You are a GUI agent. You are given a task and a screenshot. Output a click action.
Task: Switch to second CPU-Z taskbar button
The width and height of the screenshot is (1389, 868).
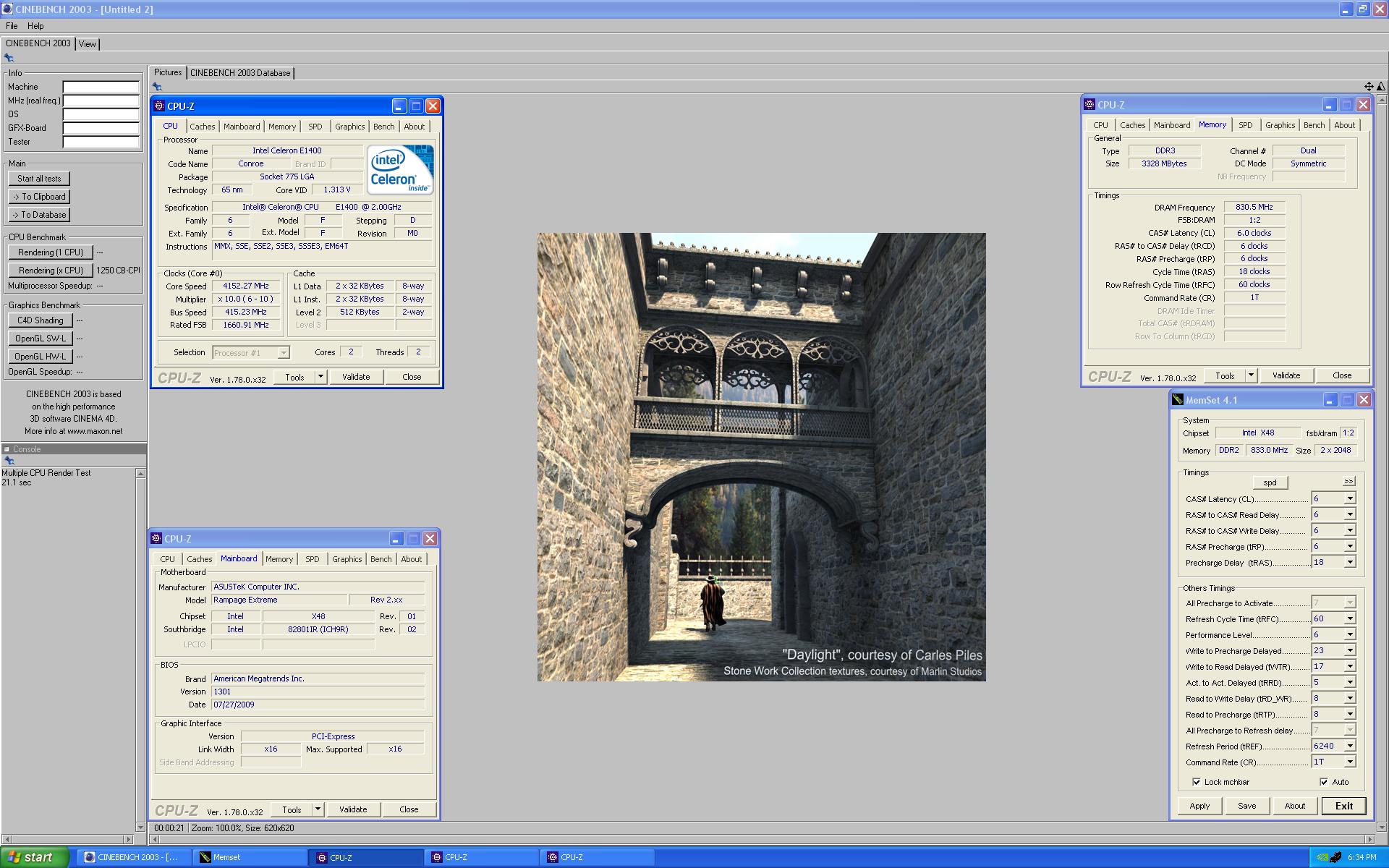click(x=482, y=857)
